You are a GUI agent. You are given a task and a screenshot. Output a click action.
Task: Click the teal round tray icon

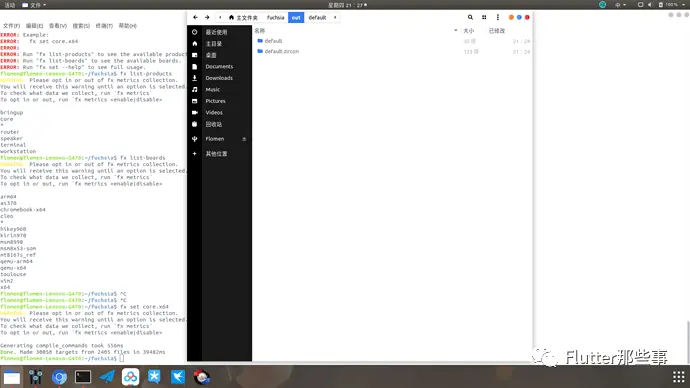[x=602, y=5]
